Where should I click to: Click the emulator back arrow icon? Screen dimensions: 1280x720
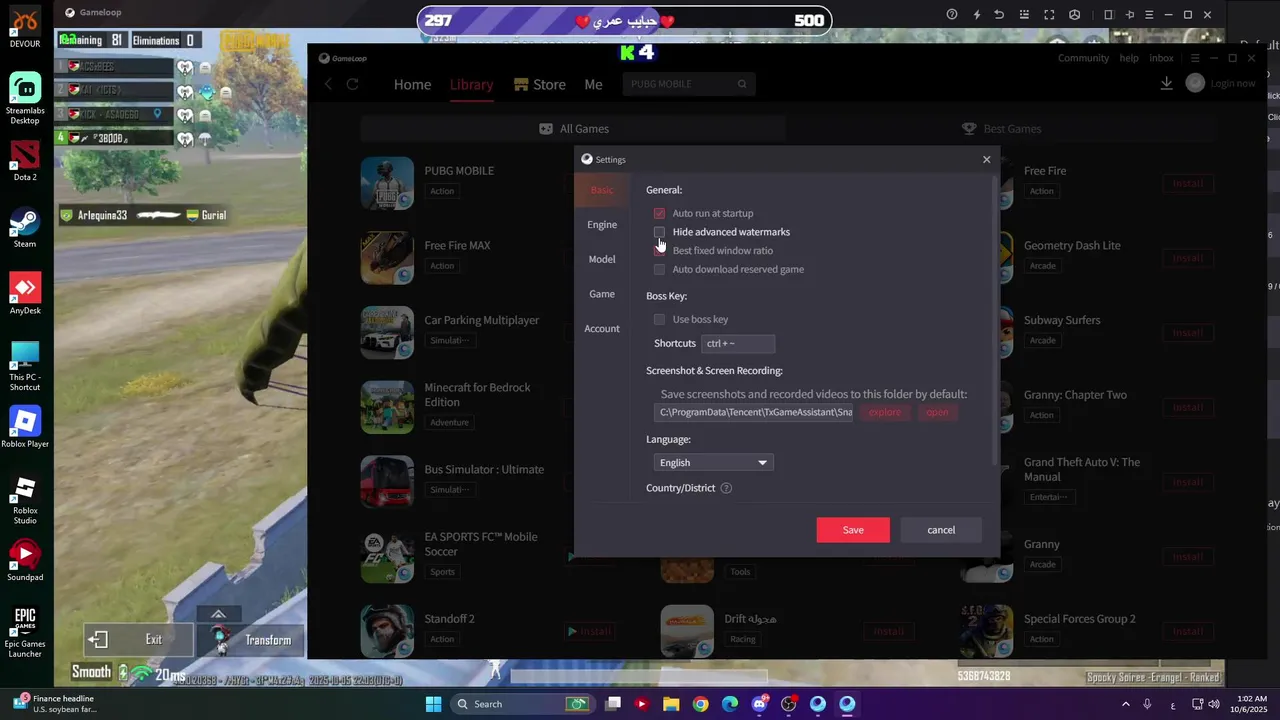tap(999, 15)
